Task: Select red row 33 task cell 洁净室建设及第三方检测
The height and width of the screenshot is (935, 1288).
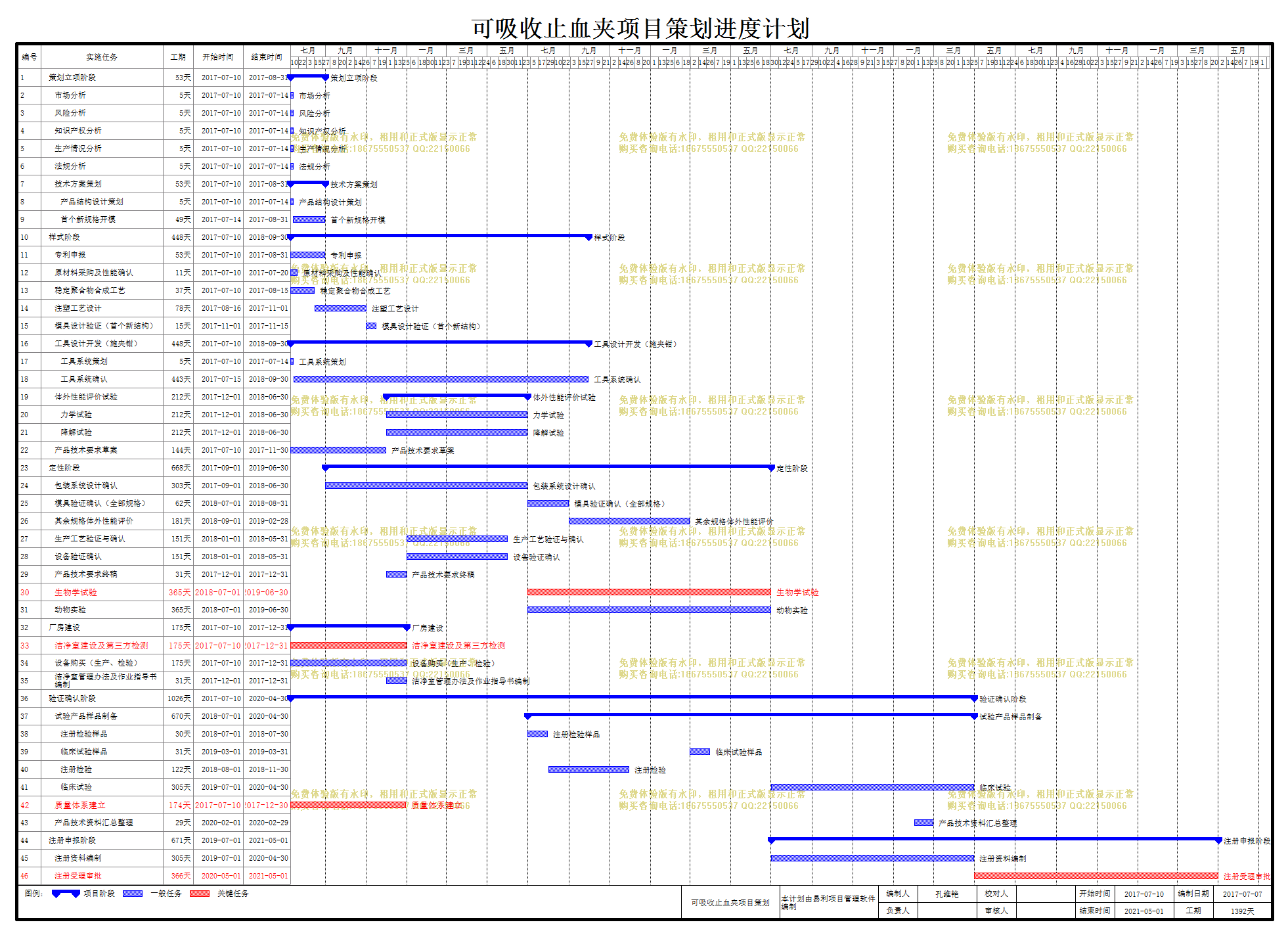Action: (102, 646)
